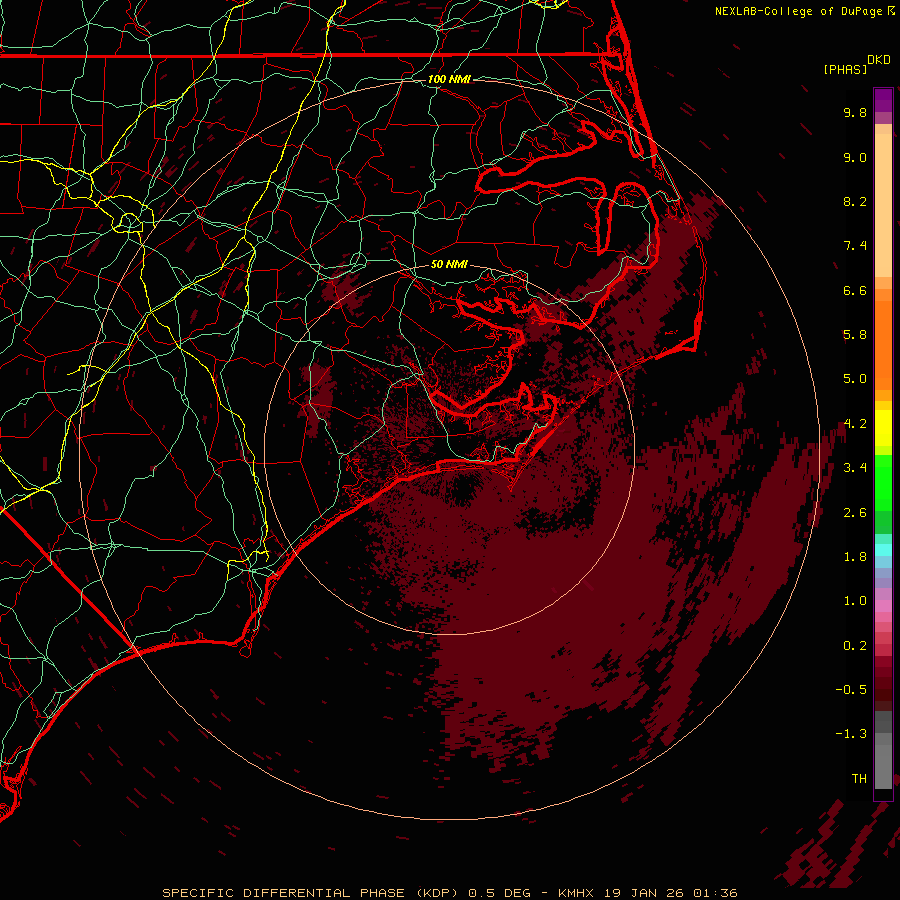Select the bright green band of the color bar

coord(883,482)
